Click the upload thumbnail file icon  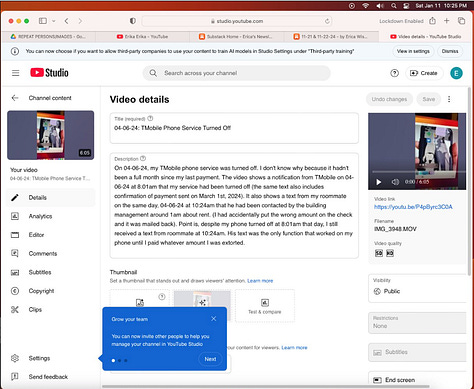[140, 302]
